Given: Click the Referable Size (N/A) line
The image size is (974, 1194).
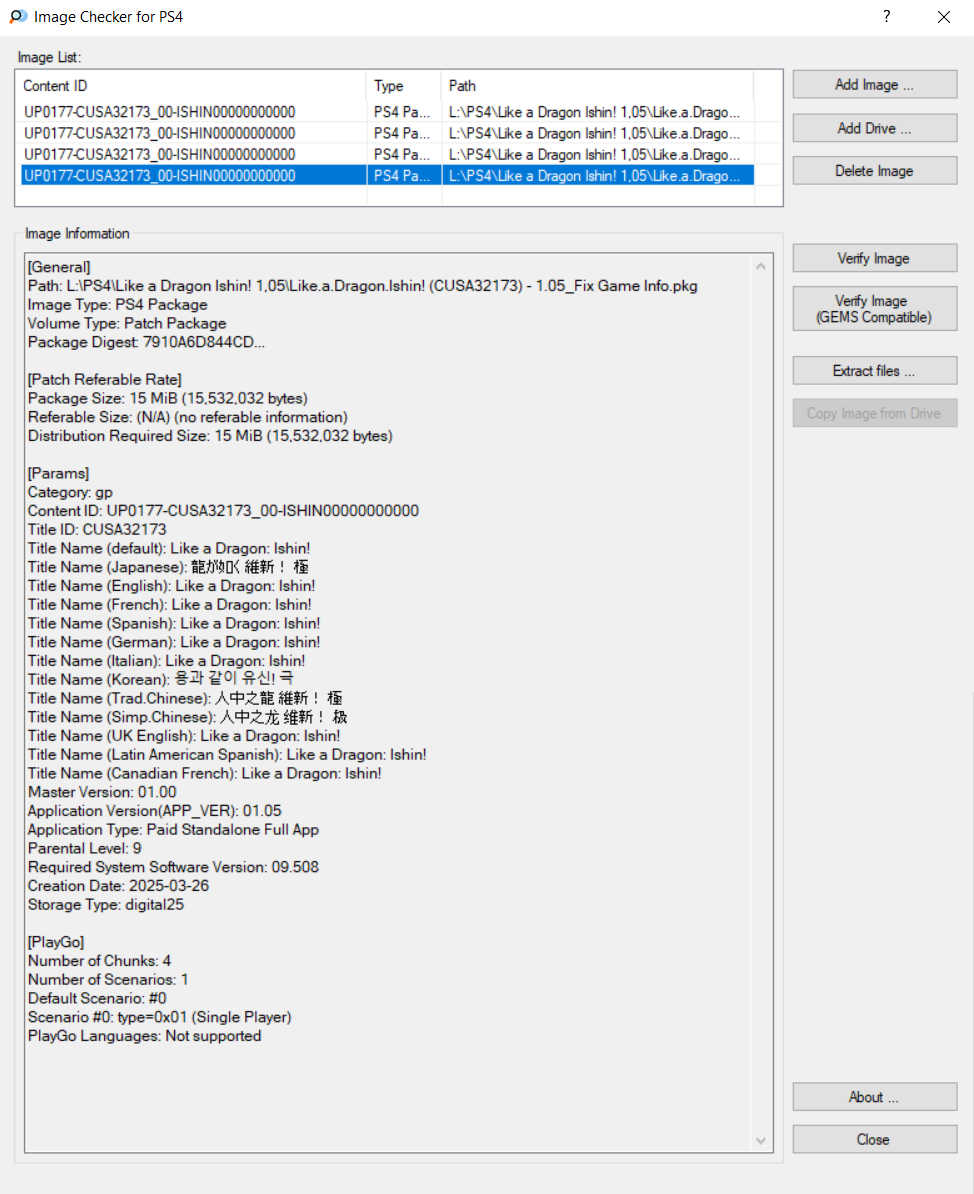Looking at the screenshot, I should [x=187, y=417].
